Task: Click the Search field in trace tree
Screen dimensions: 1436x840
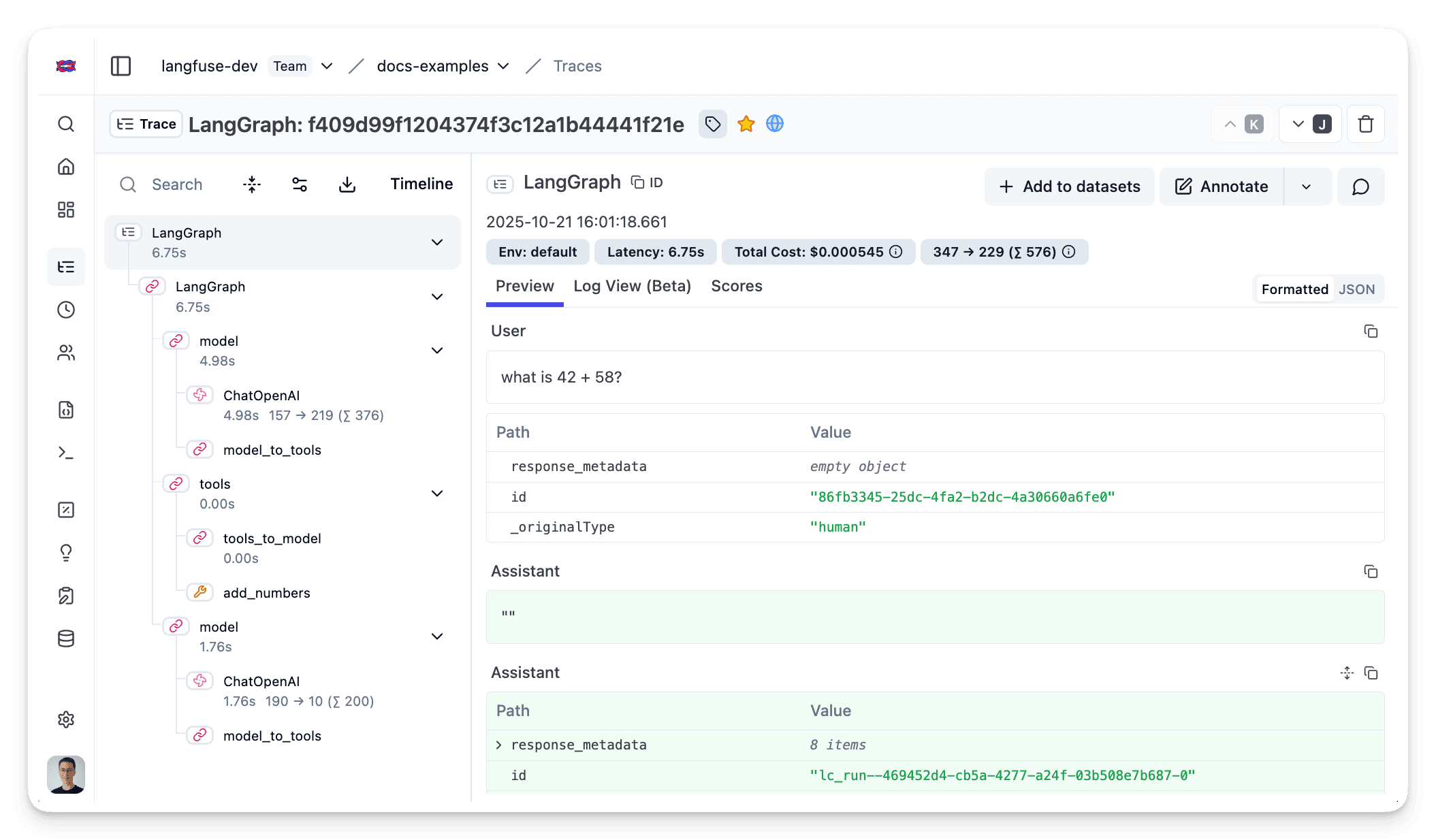Action: tap(177, 184)
